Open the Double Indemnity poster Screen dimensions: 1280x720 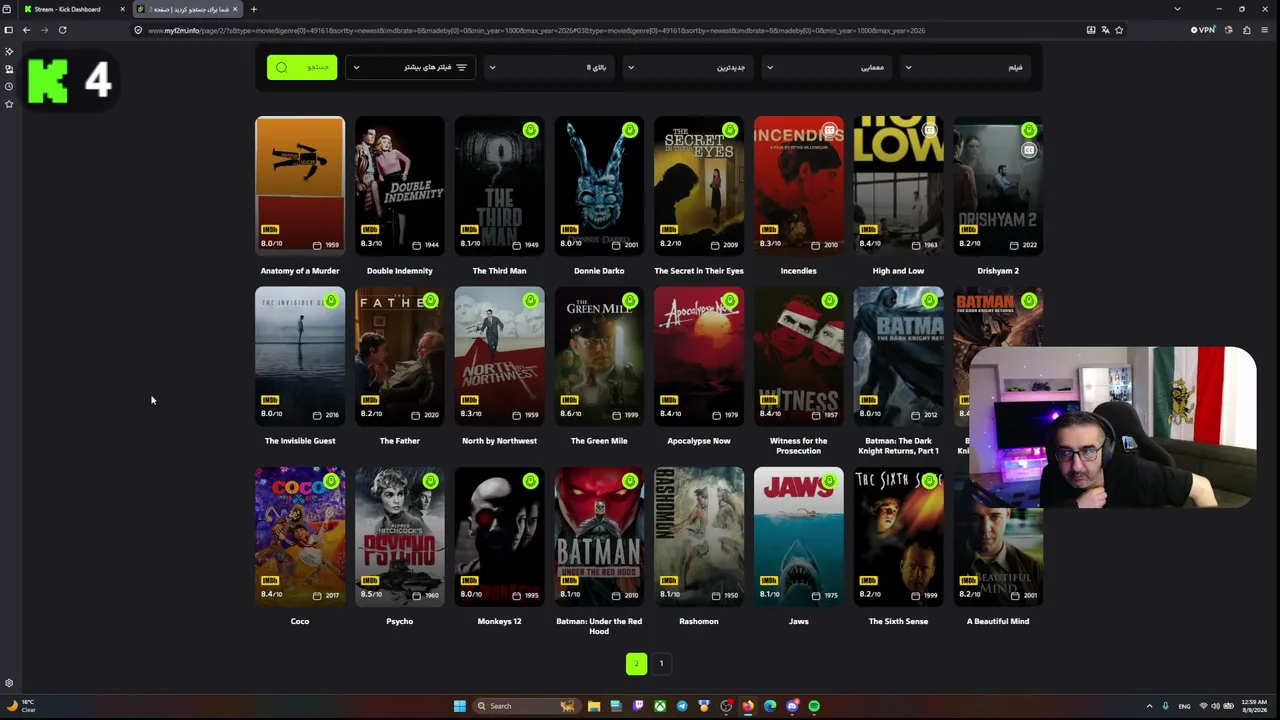pos(399,186)
